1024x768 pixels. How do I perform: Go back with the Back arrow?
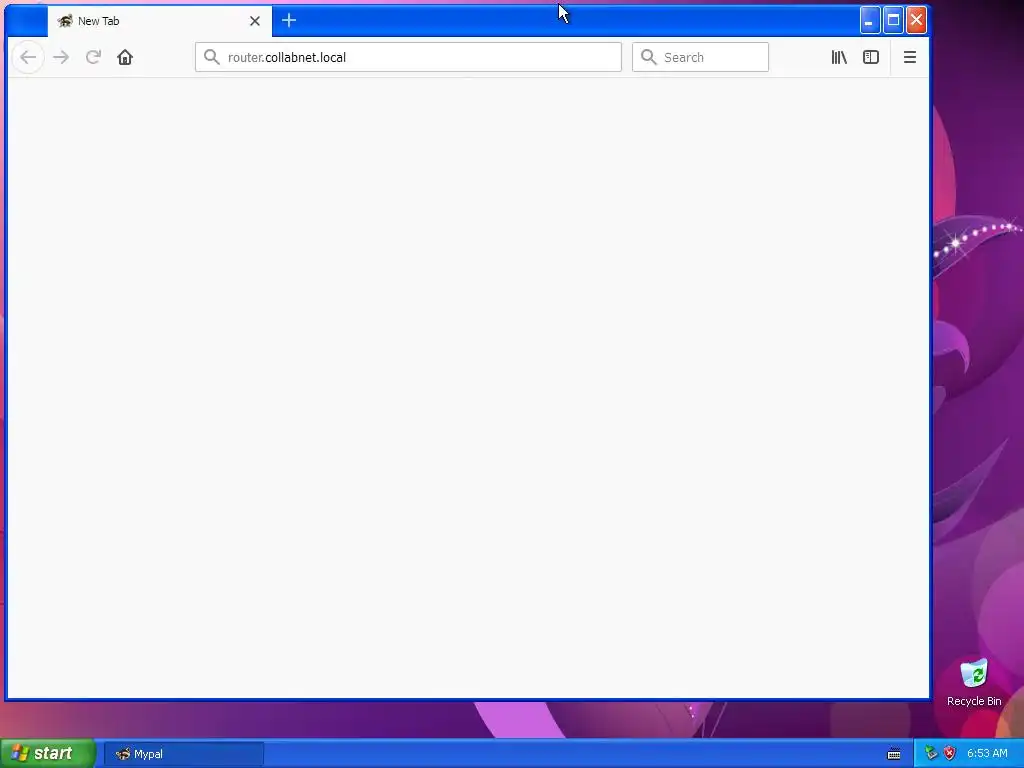point(28,57)
